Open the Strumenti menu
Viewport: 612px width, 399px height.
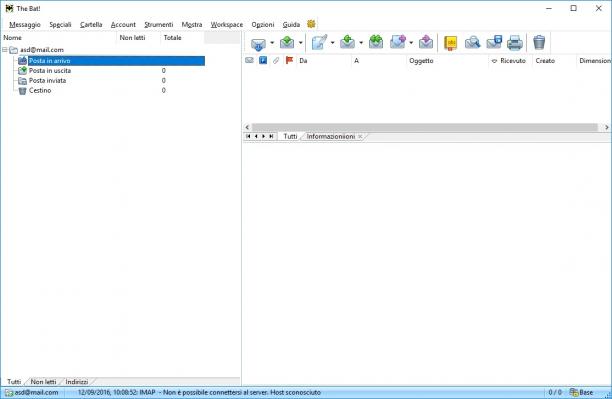click(158, 25)
